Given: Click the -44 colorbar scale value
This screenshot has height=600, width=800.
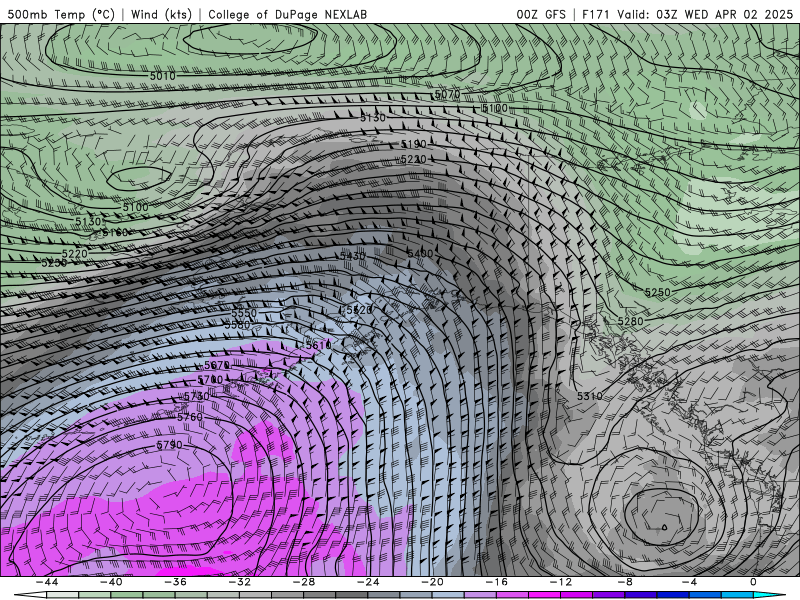Looking at the screenshot, I should (x=47, y=582).
